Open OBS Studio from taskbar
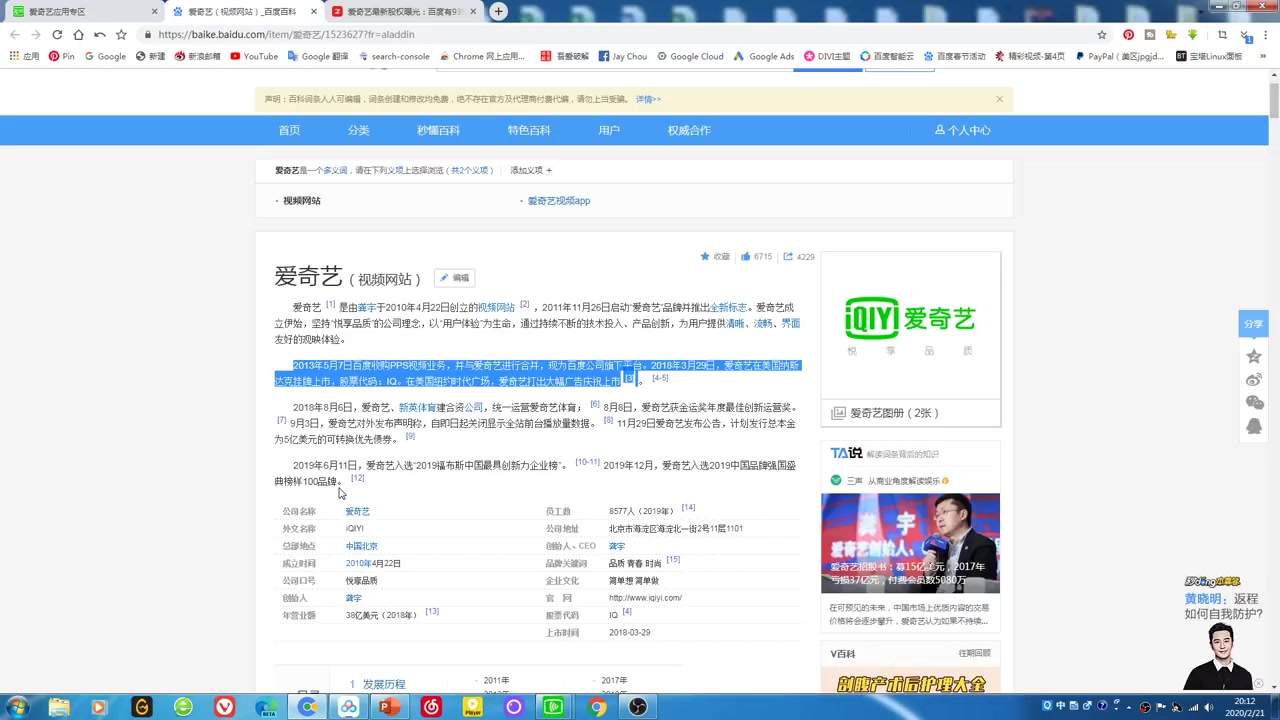This screenshot has width=1280, height=720. pyautogui.click(x=638, y=707)
